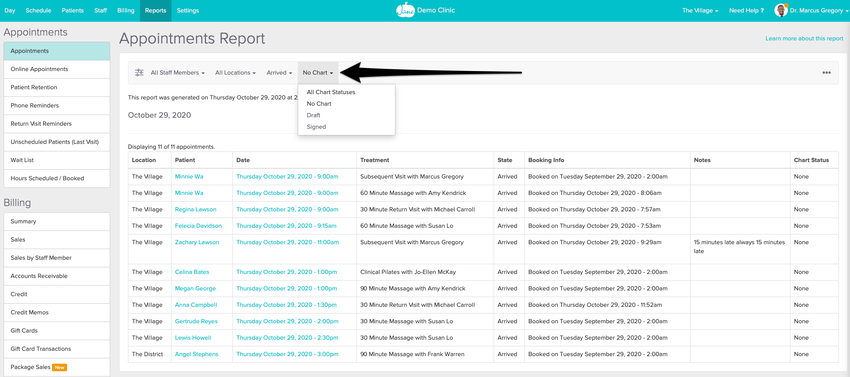Open Anna Campbell's 1:30pm appointment date

pyautogui.click(x=286, y=305)
